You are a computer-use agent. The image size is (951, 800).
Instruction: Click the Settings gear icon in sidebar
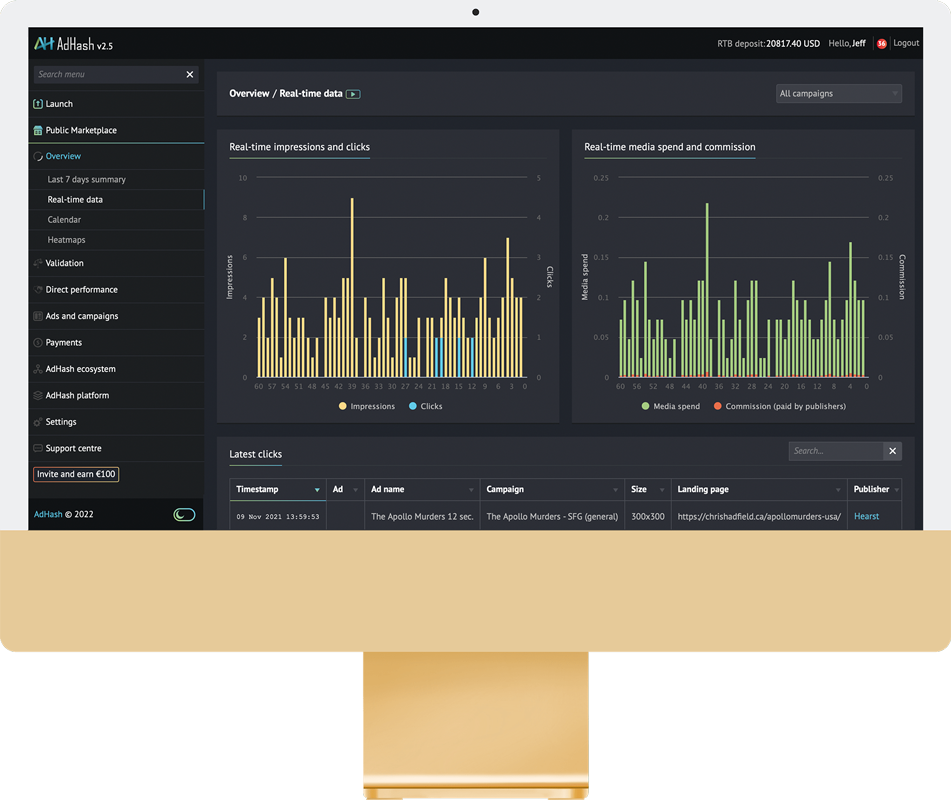38,422
